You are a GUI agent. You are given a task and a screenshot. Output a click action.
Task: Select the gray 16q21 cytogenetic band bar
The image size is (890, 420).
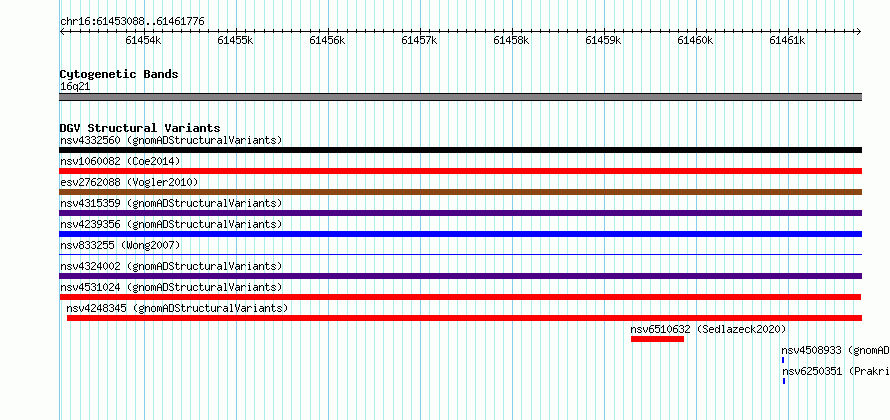tap(460, 97)
